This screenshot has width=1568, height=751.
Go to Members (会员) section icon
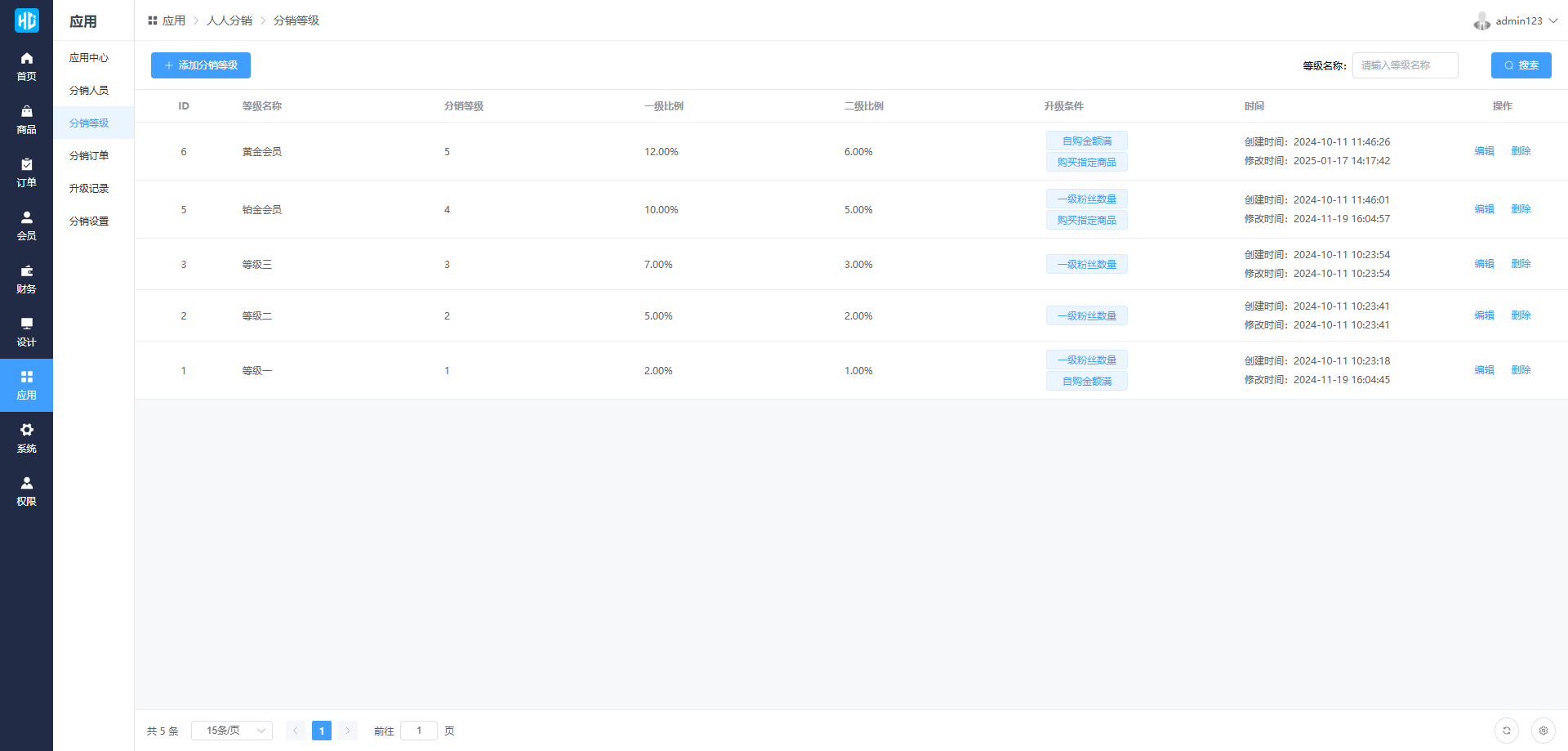pyautogui.click(x=26, y=217)
